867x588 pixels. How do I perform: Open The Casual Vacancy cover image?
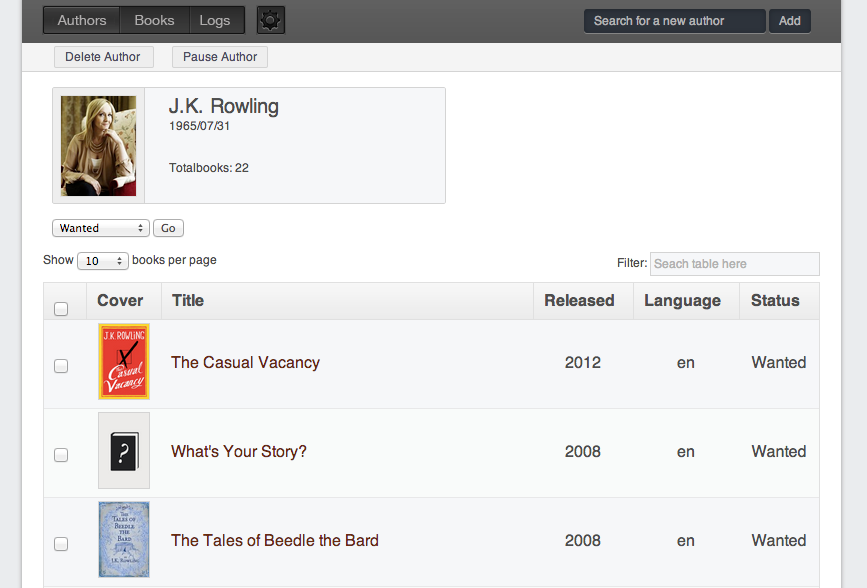click(124, 362)
